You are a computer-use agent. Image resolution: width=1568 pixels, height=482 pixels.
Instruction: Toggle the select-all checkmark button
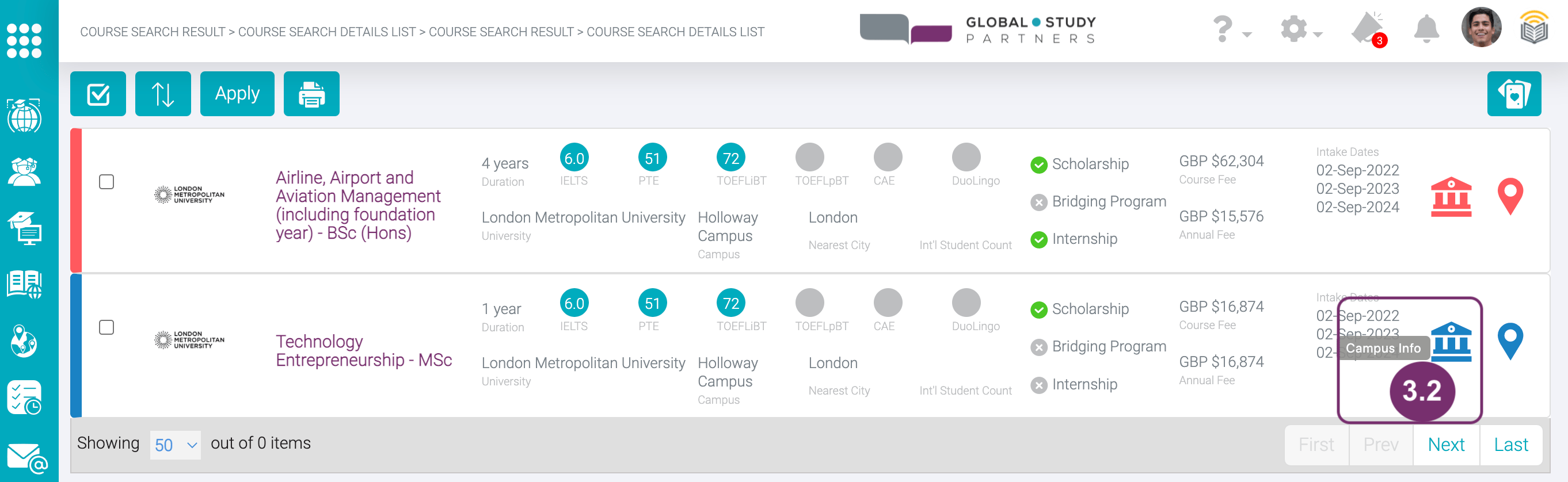(x=98, y=94)
